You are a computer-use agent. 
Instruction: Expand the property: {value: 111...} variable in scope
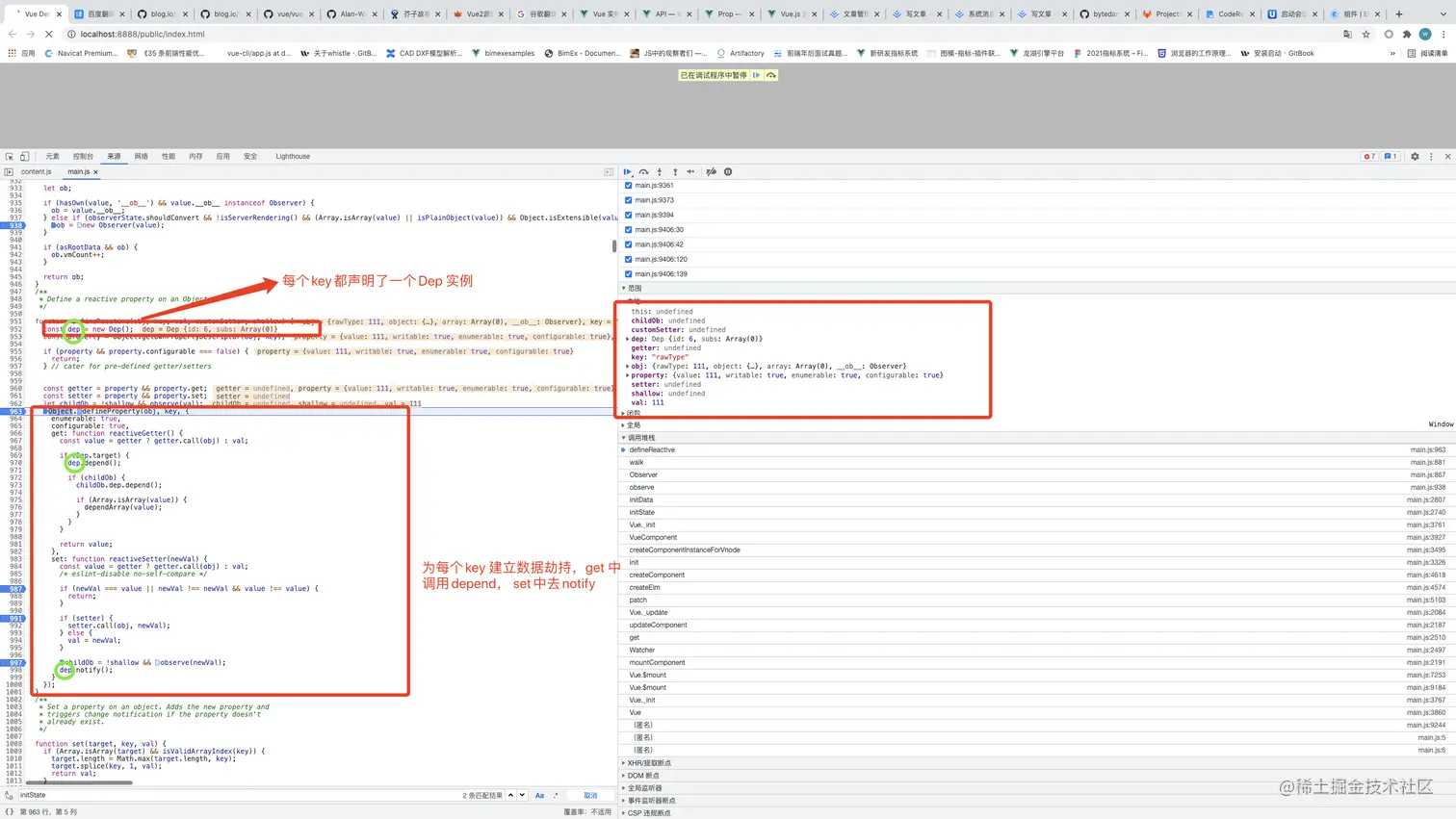(628, 375)
